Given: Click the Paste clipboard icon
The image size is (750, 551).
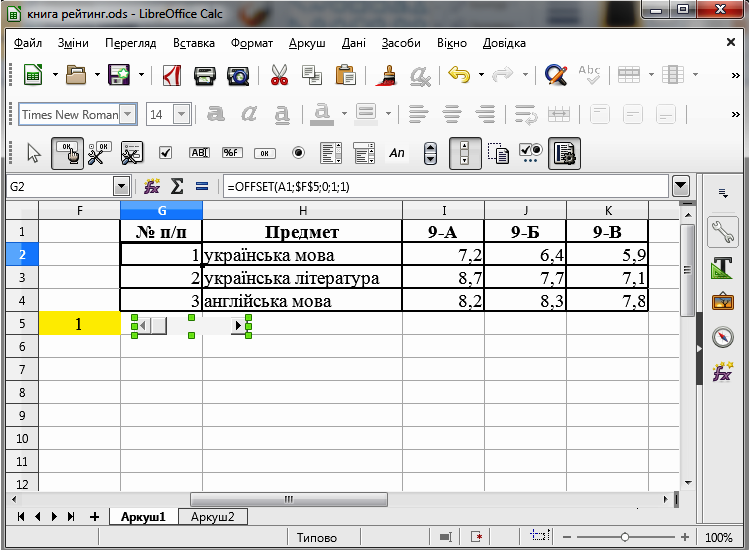Looking at the screenshot, I should tap(345, 75).
